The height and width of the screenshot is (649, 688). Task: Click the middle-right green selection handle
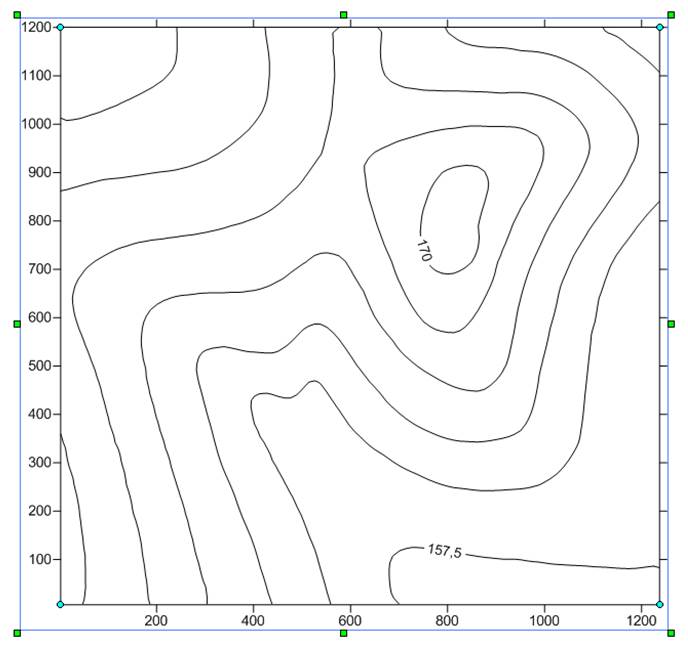[671, 324]
